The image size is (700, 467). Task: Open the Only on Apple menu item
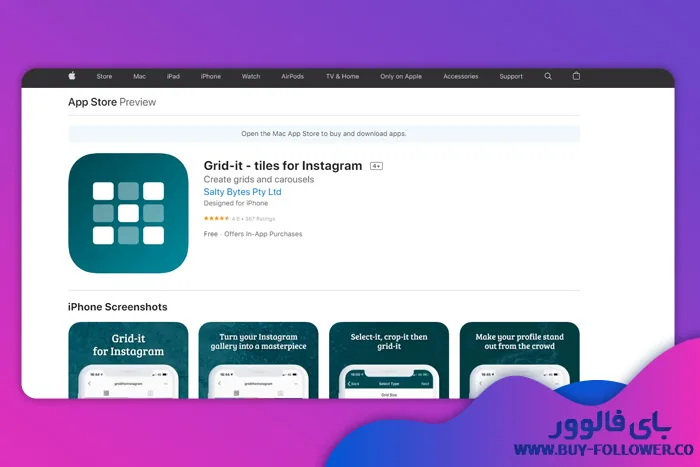pyautogui.click(x=401, y=76)
